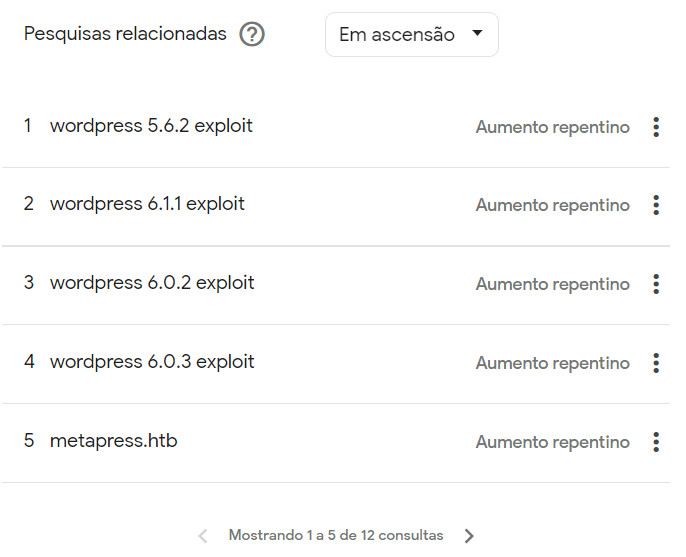Open help icon beside Pesquisas relacionadas
The image size is (686, 557).
point(252,34)
